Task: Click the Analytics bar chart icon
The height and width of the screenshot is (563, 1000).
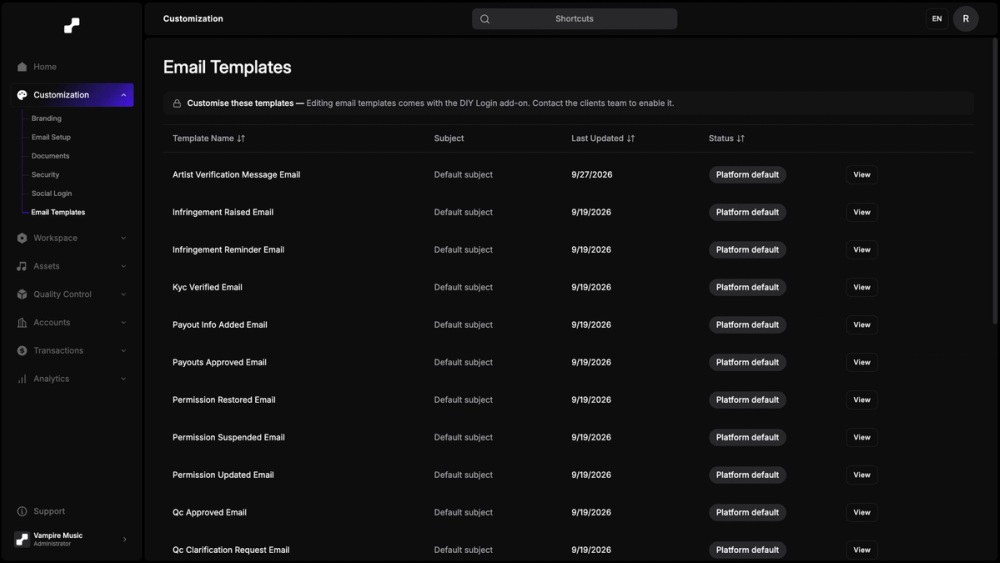Action: (x=22, y=379)
